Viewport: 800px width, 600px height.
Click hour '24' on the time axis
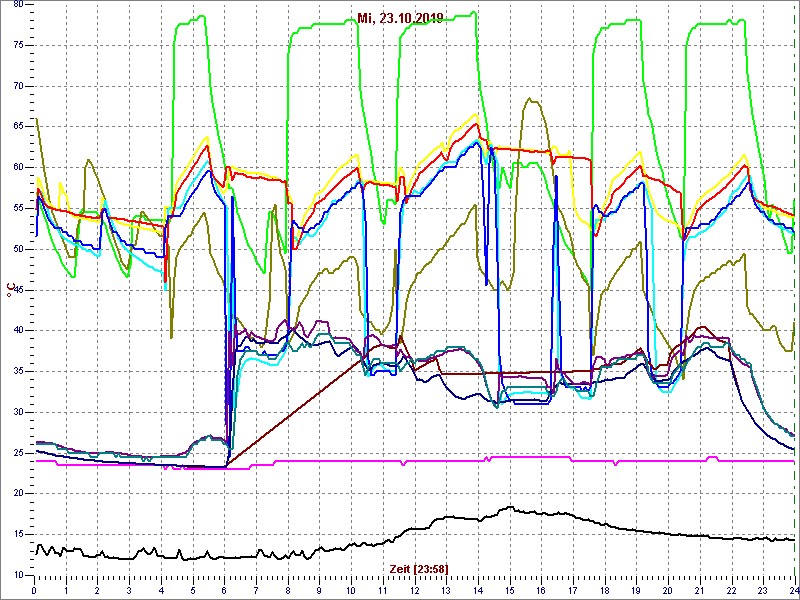pyautogui.click(x=794, y=591)
